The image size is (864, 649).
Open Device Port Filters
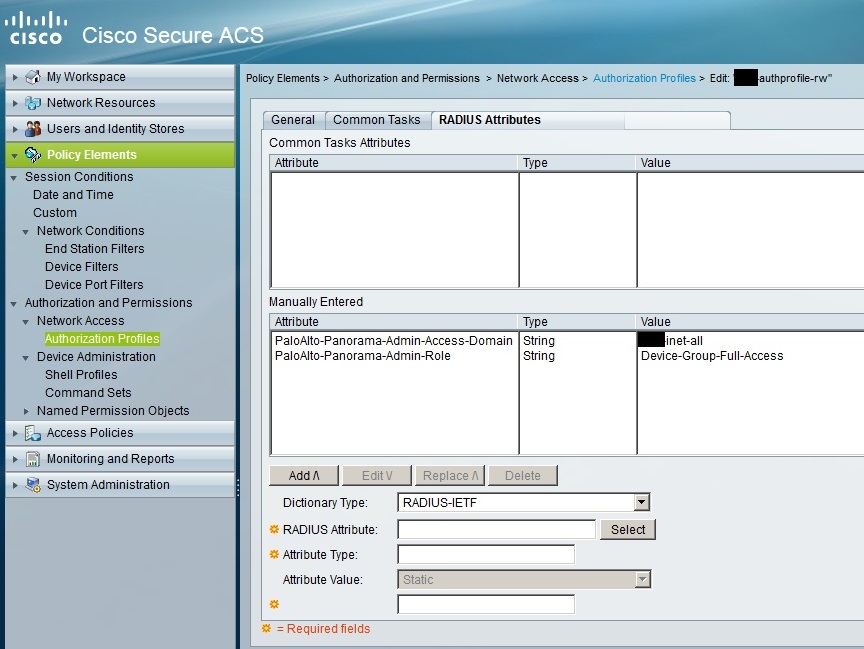tap(94, 285)
